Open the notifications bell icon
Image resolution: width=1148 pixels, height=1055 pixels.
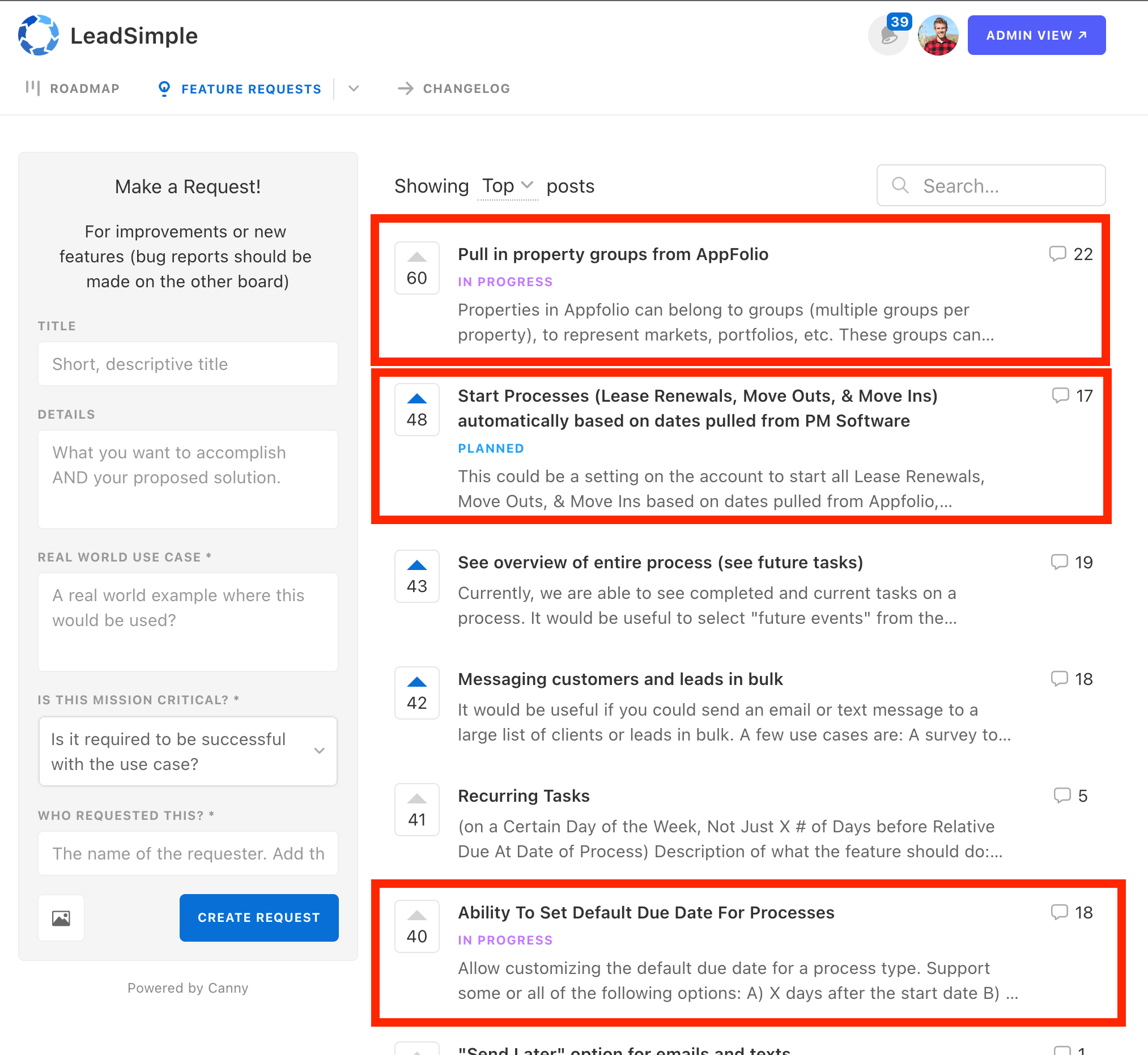[887, 35]
